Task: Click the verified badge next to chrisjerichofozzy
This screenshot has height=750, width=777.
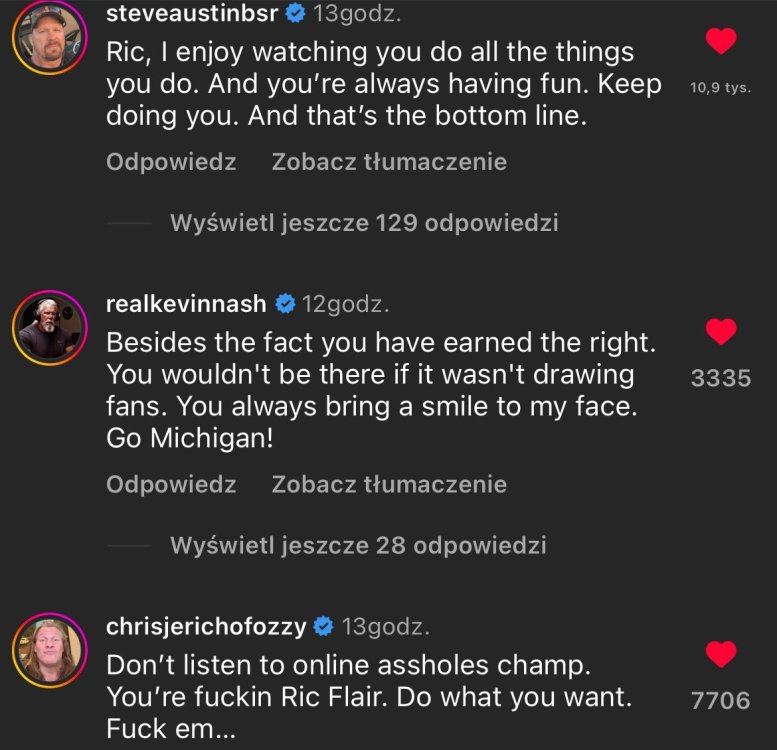Action: (324, 627)
